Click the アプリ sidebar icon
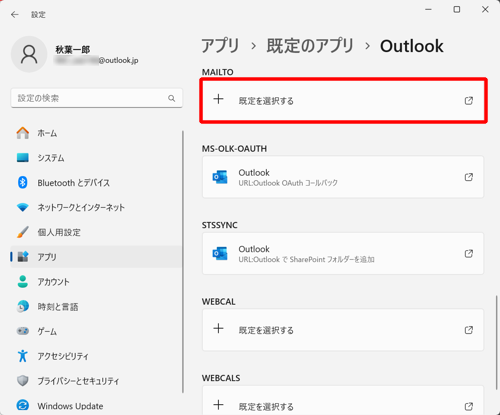Viewport: 500px width, 415px height. pyautogui.click(x=23, y=257)
